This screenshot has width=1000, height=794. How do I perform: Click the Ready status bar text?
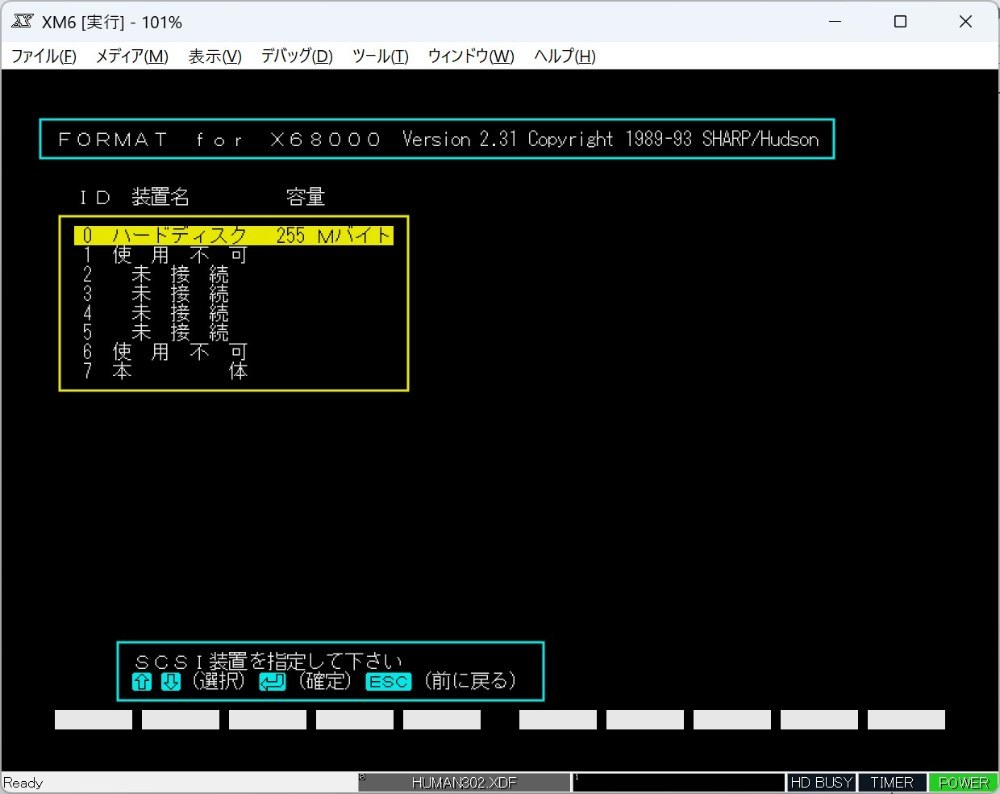(23, 783)
